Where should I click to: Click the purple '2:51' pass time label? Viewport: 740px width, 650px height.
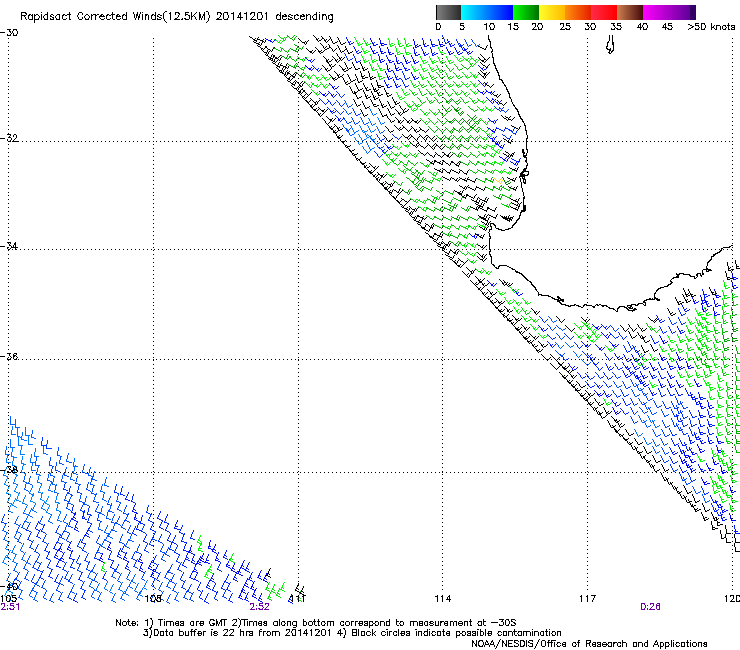tap(10, 607)
